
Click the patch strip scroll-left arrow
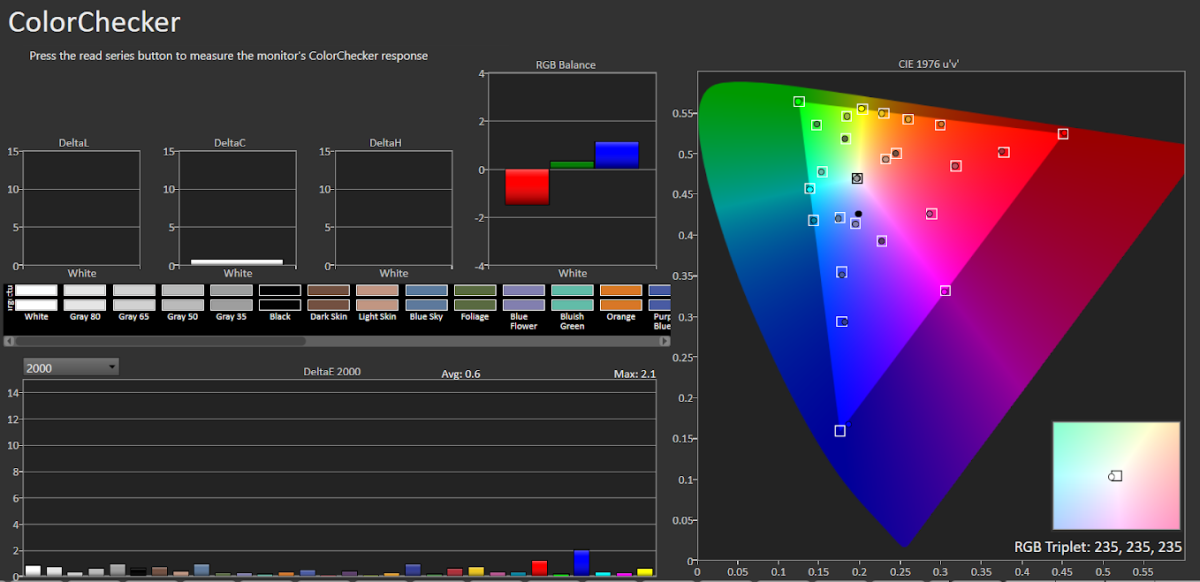[10, 341]
